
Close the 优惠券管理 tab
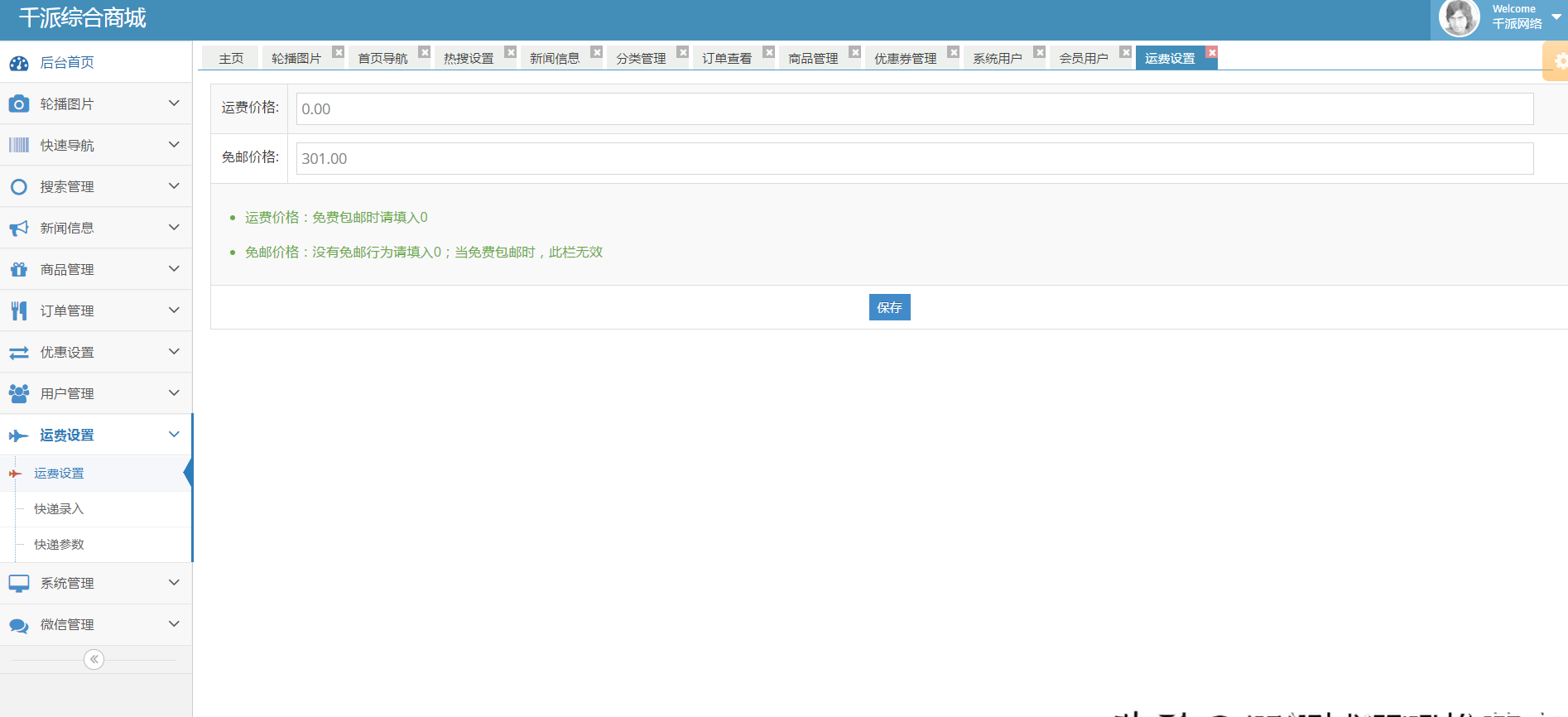pos(954,52)
